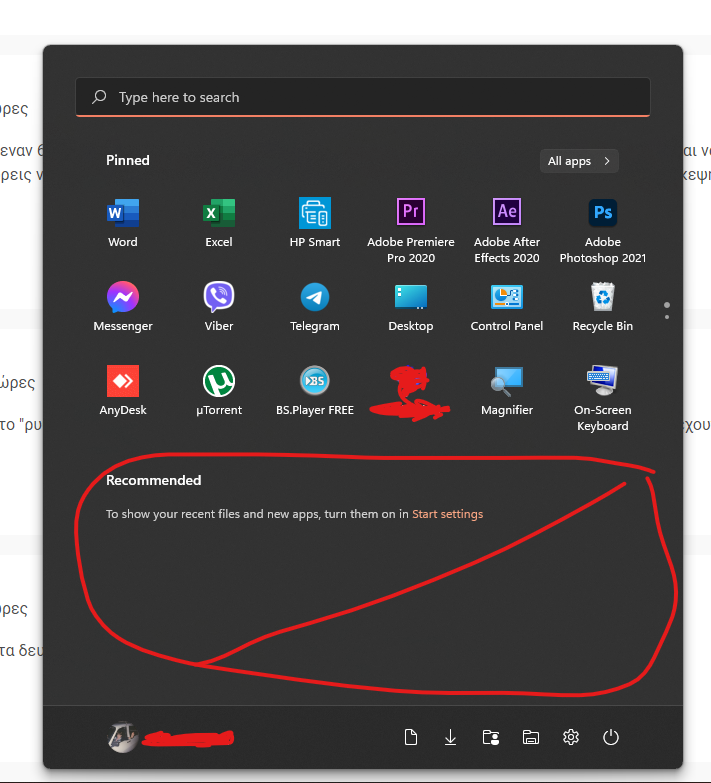Open the On-Screen Keyboard
This screenshot has width=711, height=783.
click(x=603, y=397)
